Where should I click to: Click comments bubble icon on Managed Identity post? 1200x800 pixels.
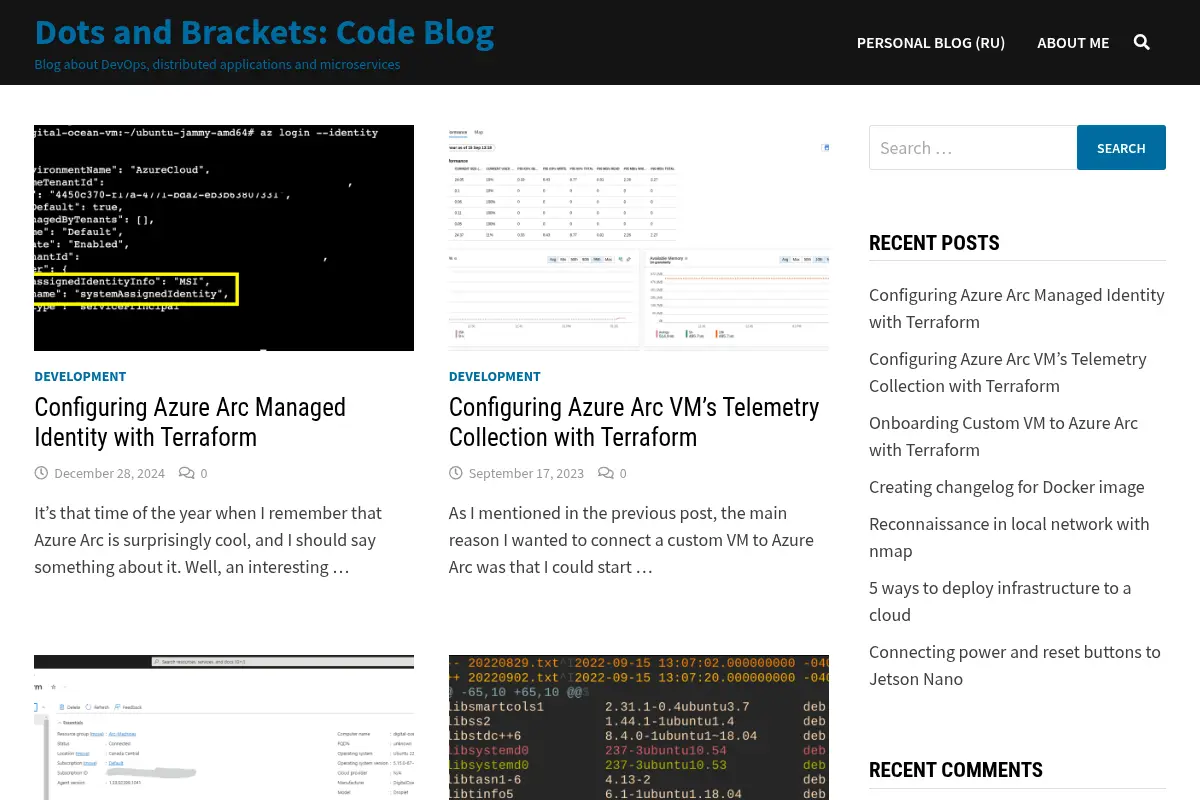[x=186, y=472]
